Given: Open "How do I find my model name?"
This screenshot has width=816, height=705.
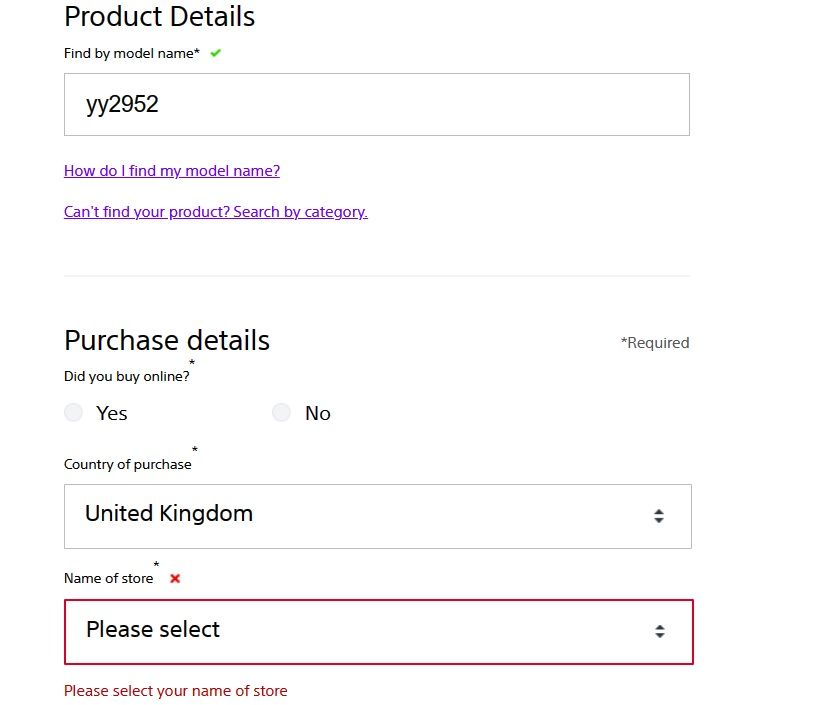Looking at the screenshot, I should (x=172, y=171).
